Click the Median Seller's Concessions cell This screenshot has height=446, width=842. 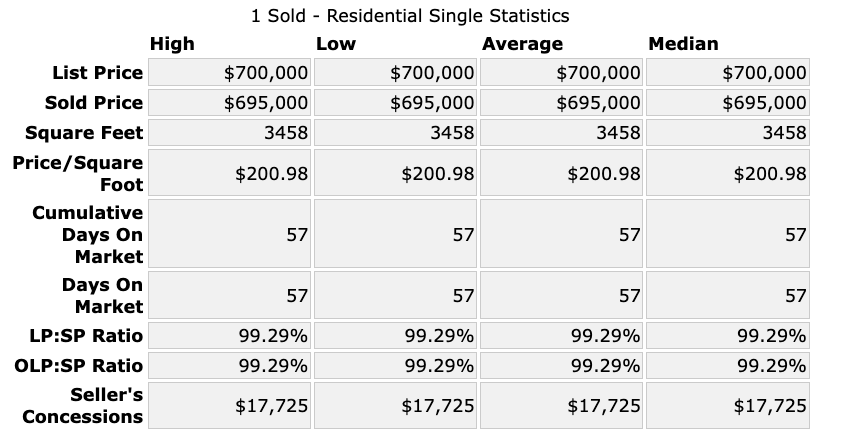pos(729,406)
